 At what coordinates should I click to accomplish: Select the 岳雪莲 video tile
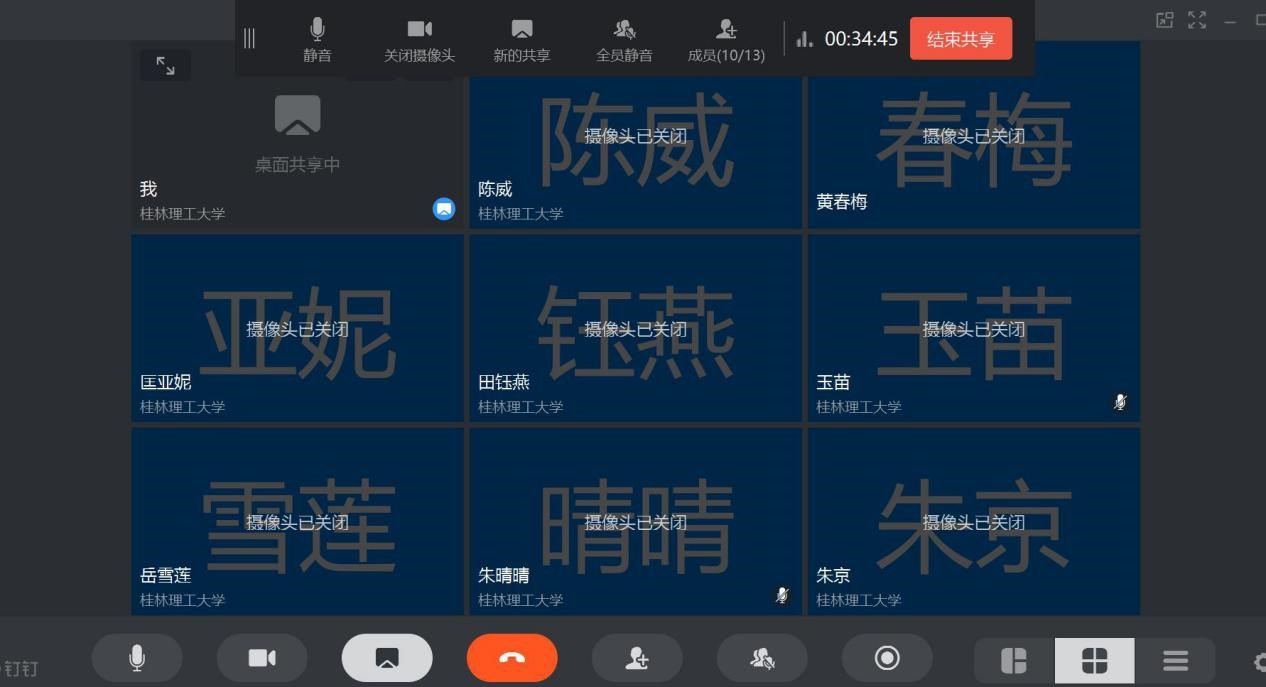[x=298, y=521]
